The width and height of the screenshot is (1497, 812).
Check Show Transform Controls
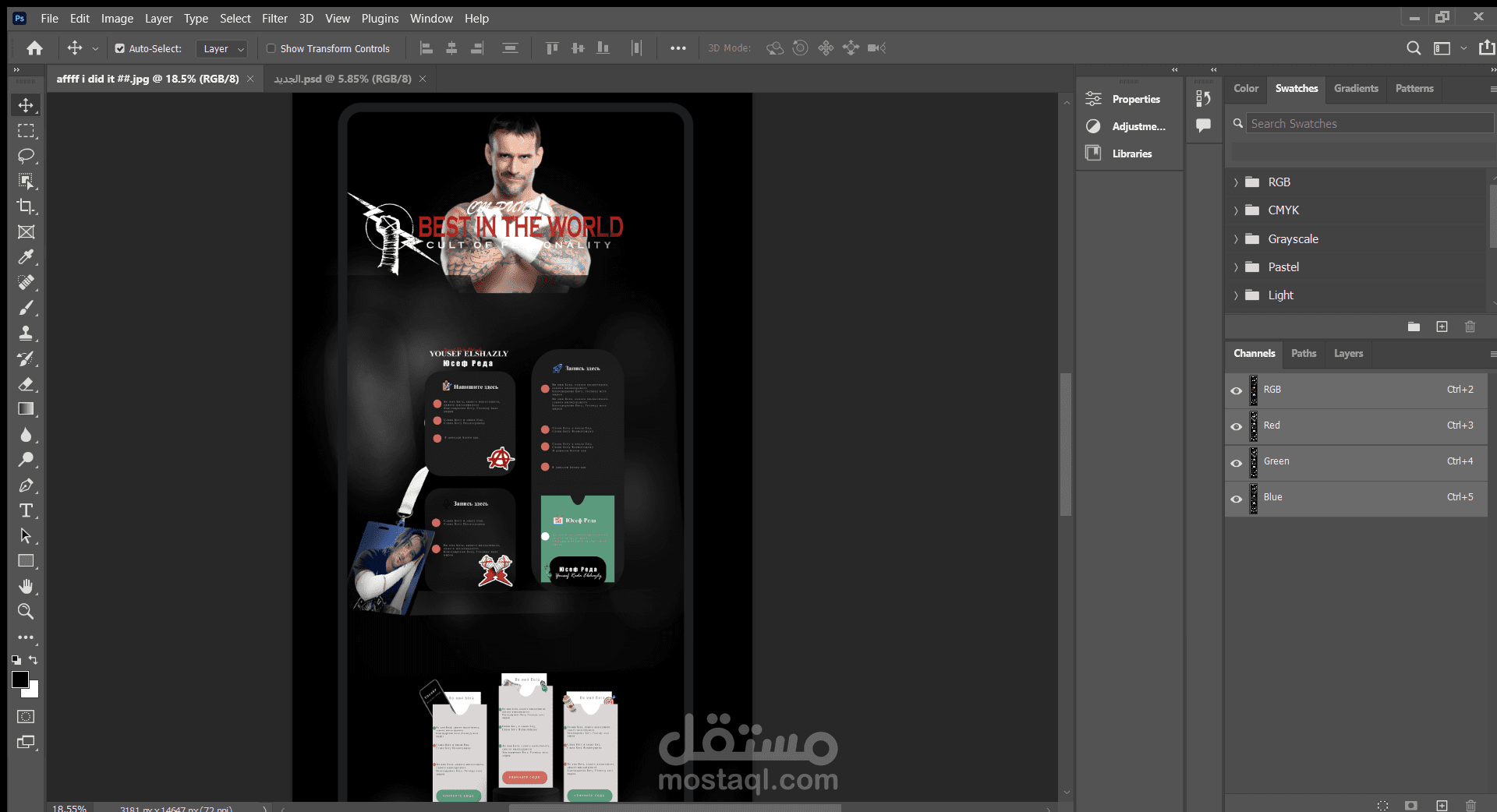271,48
